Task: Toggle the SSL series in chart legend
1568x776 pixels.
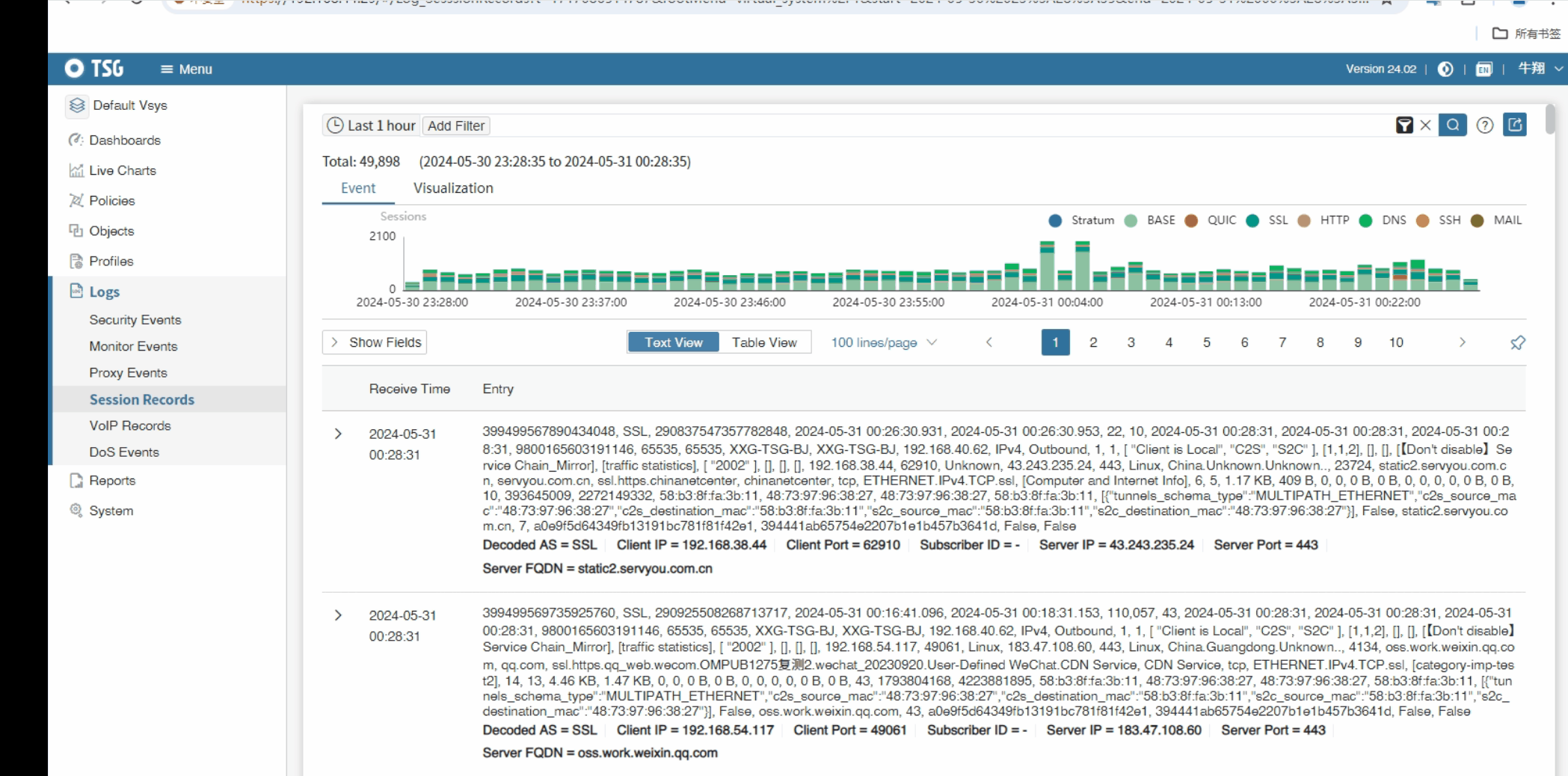Action: pyautogui.click(x=1278, y=221)
